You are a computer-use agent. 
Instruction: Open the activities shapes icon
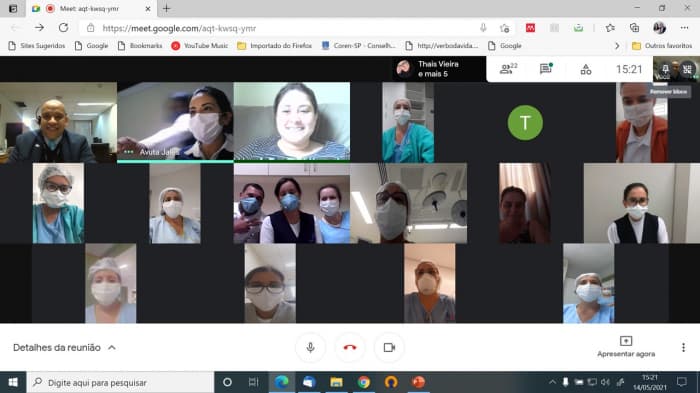(x=586, y=69)
